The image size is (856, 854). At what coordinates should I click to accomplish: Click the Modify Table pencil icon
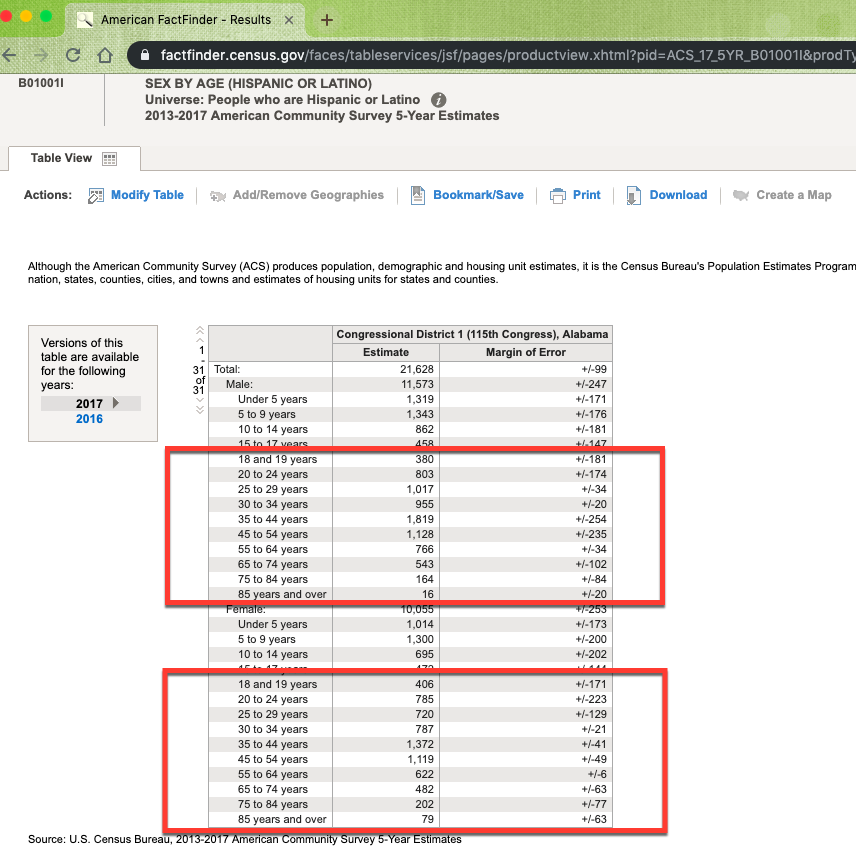click(96, 196)
